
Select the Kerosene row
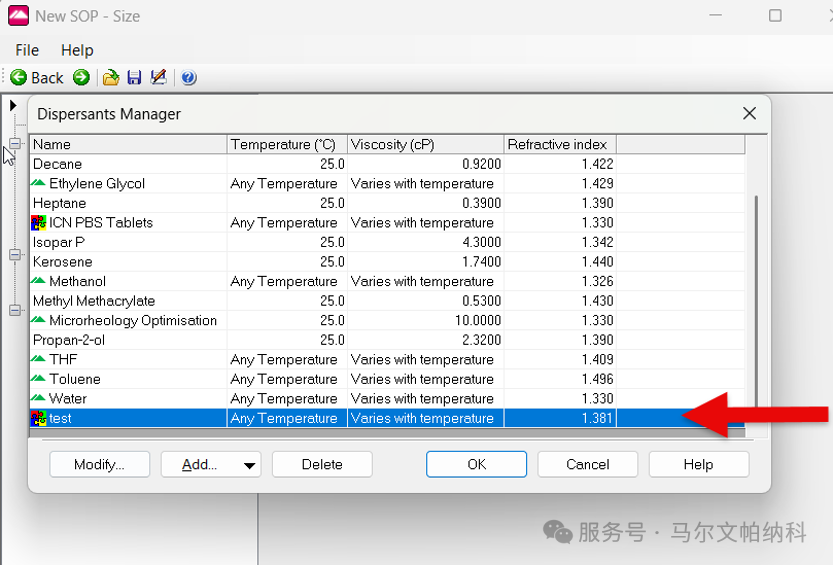coord(387,262)
